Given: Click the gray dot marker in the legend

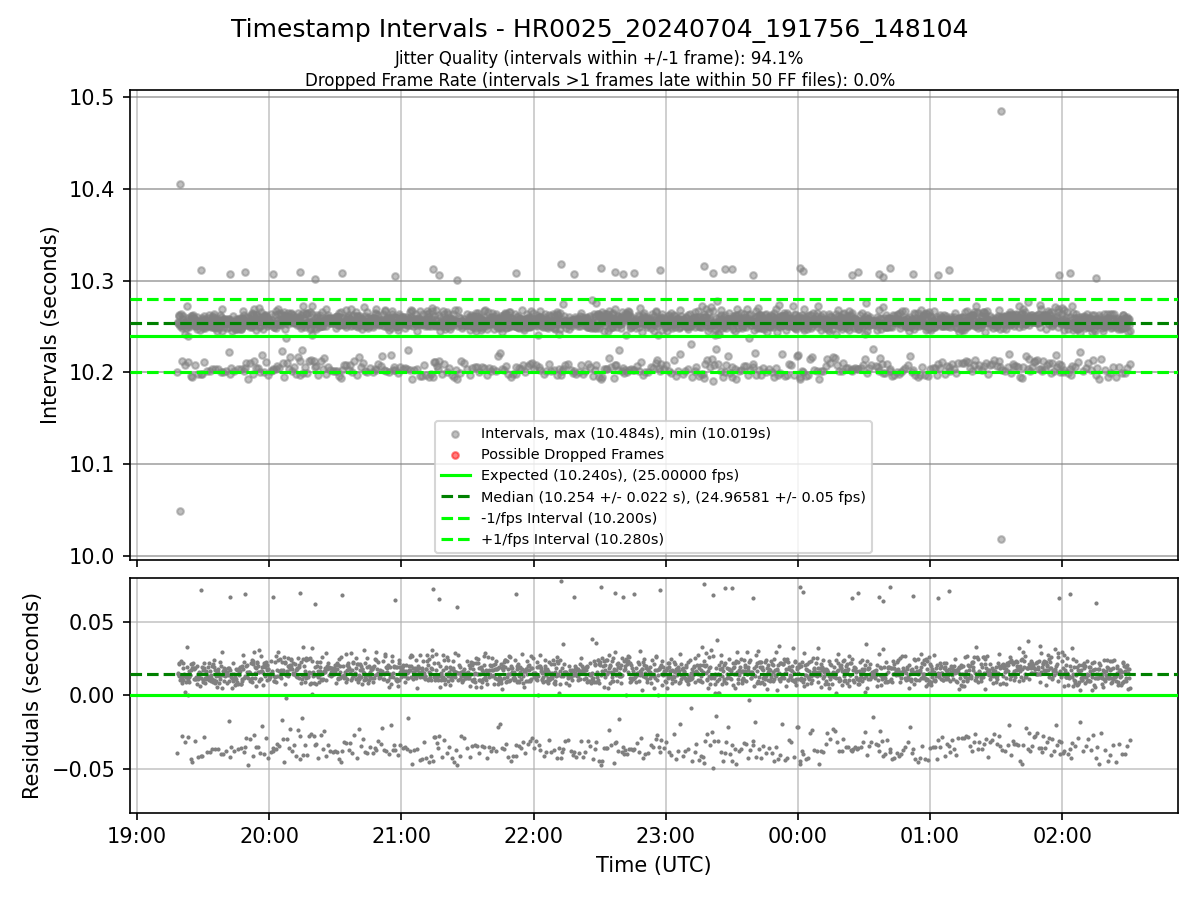Looking at the screenshot, I should pyautogui.click(x=455, y=434).
